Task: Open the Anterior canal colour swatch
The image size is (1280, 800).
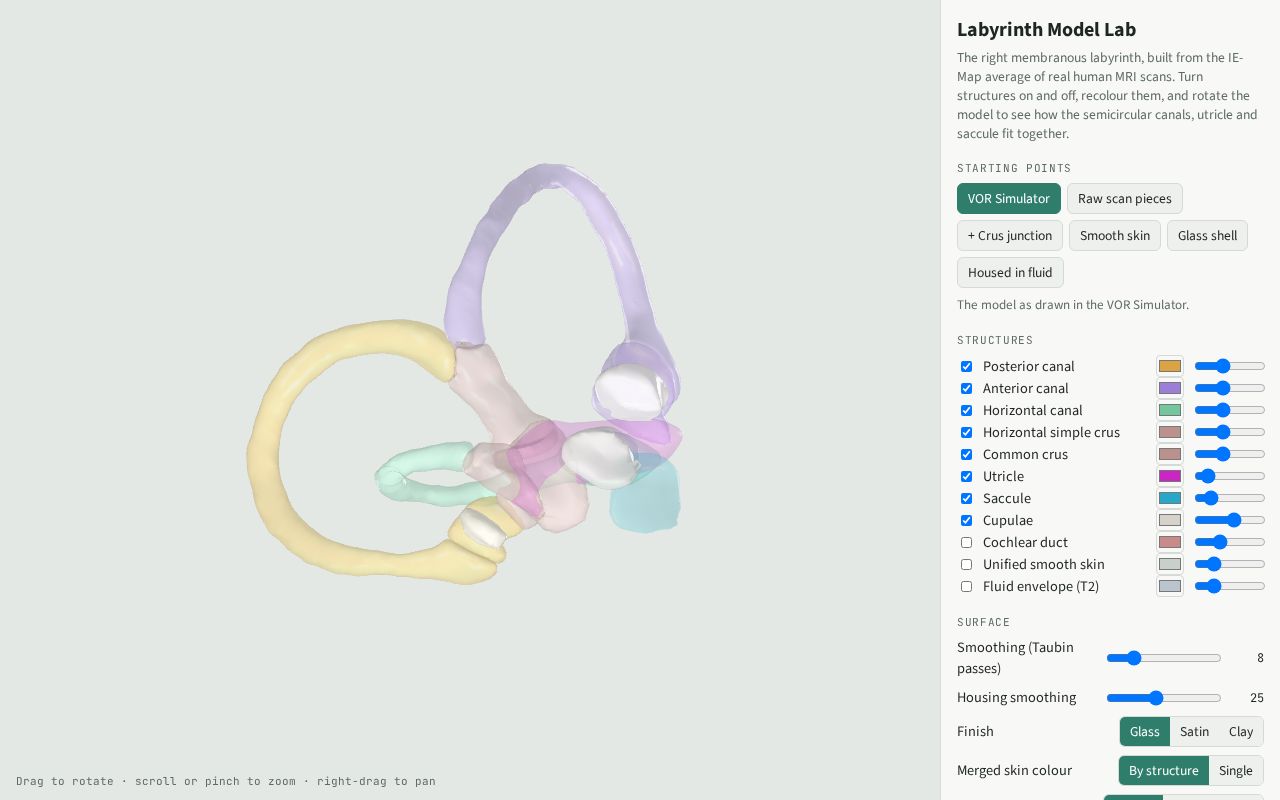Action: coord(1170,388)
